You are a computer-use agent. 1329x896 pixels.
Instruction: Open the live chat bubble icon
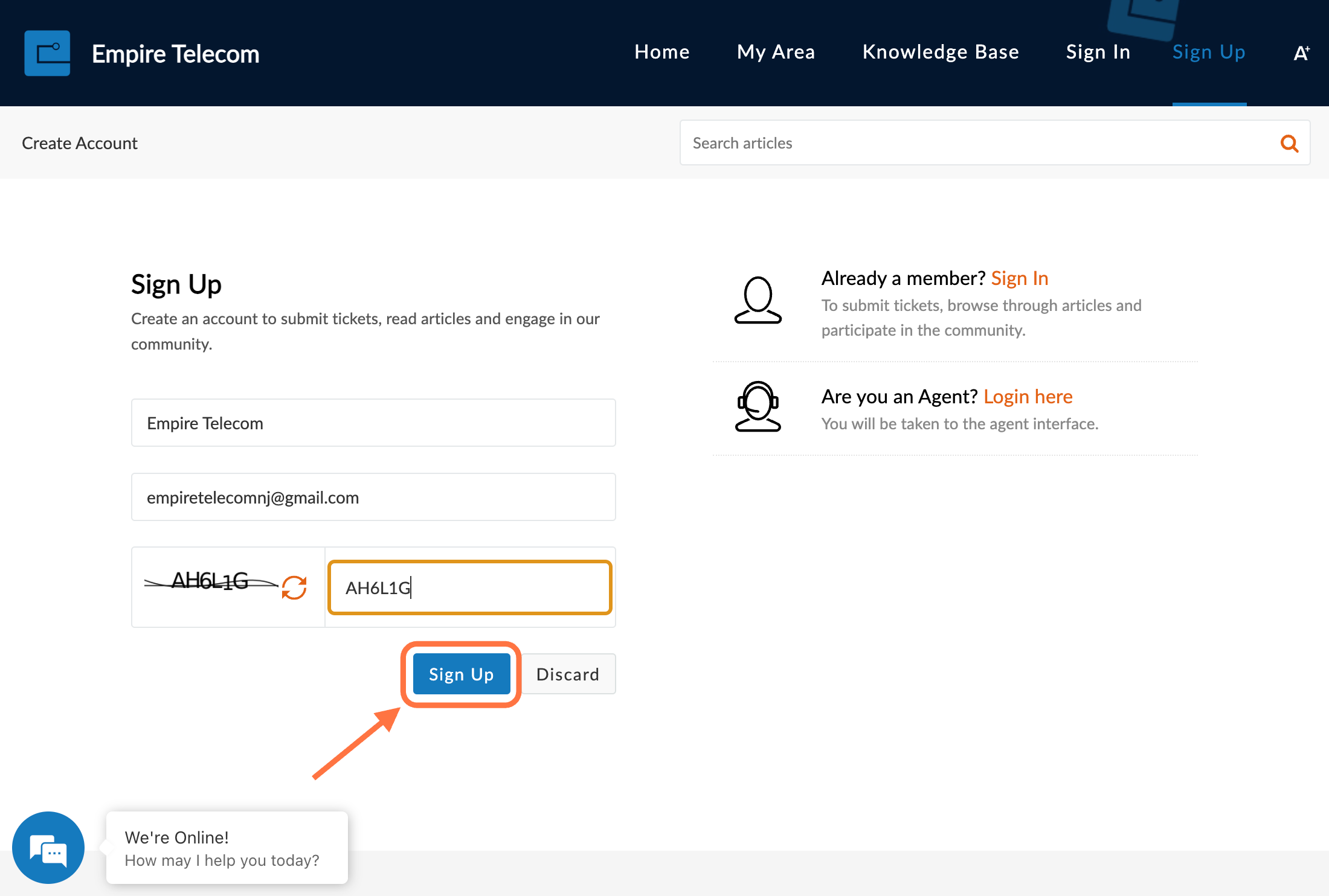coord(48,847)
